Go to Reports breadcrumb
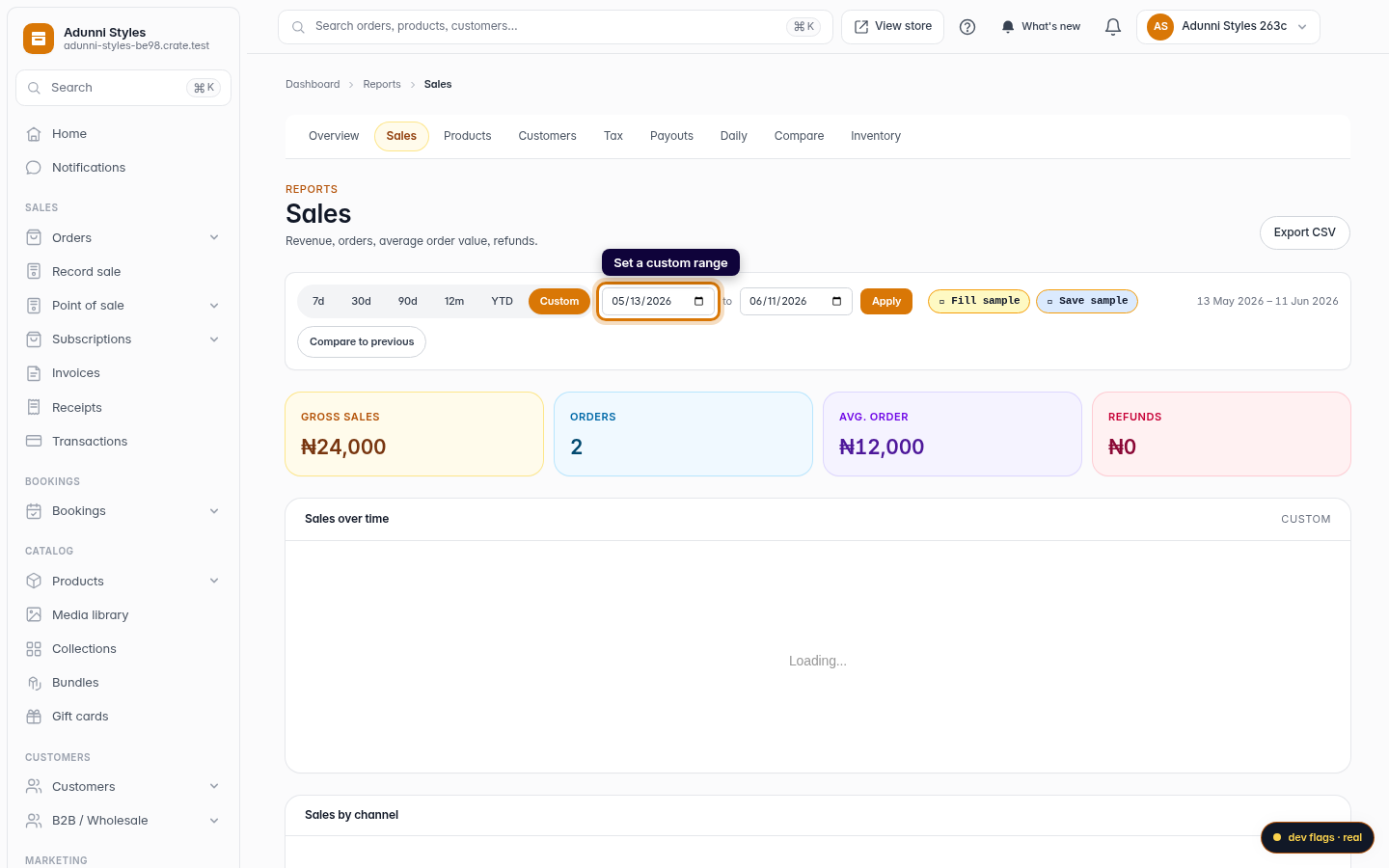 click(382, 85)
